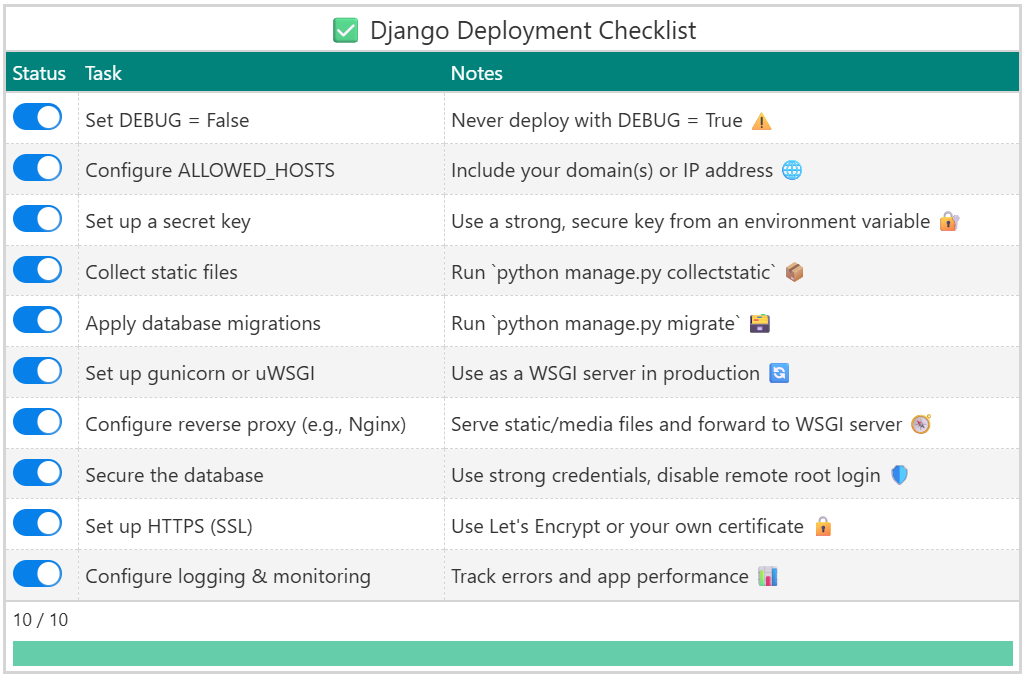Switch off the Set up a secret key toggle

[x=37, y=219]
